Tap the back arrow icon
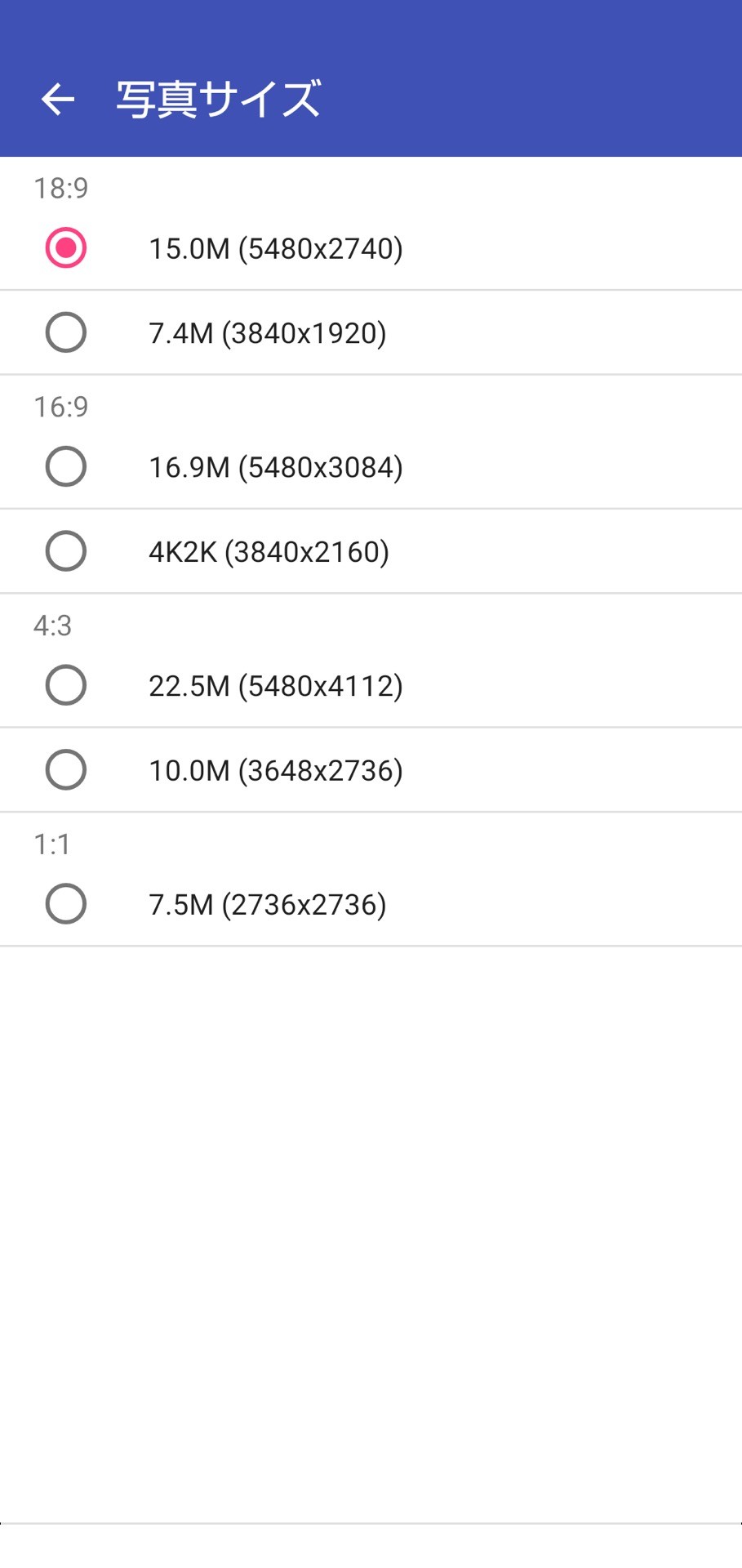Viewport: 742px width, 1568px height. pos(57,100)
